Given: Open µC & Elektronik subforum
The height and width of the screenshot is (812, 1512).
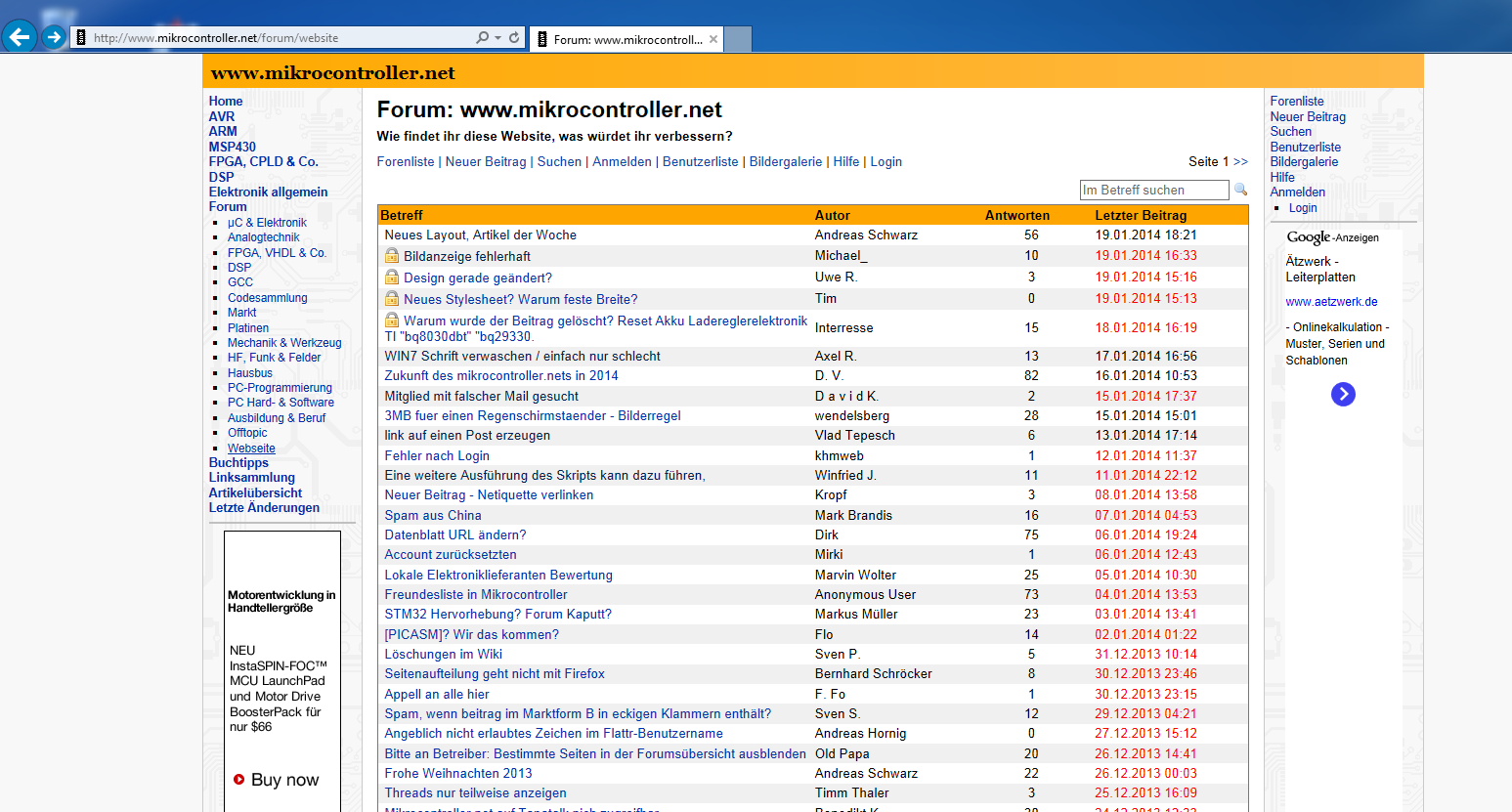Looking at the screenshot, I should click(267, 222).
